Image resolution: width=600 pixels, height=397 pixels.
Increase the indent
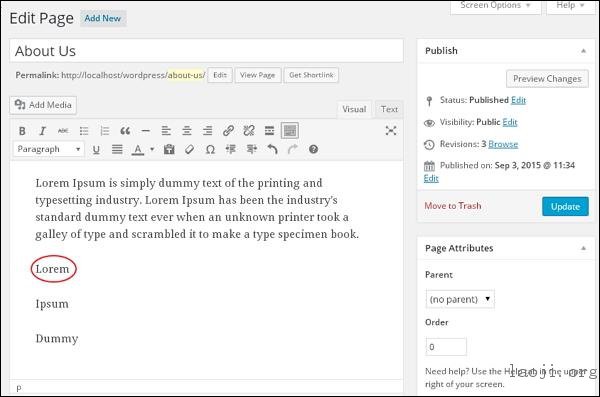point(251,149)
